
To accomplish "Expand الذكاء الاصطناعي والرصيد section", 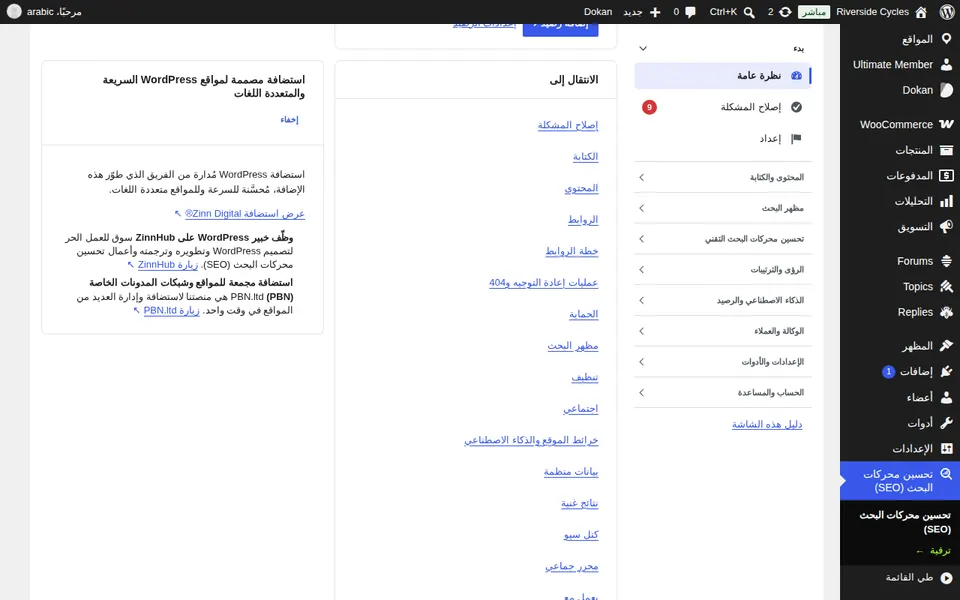I will (x=723, y=301).
